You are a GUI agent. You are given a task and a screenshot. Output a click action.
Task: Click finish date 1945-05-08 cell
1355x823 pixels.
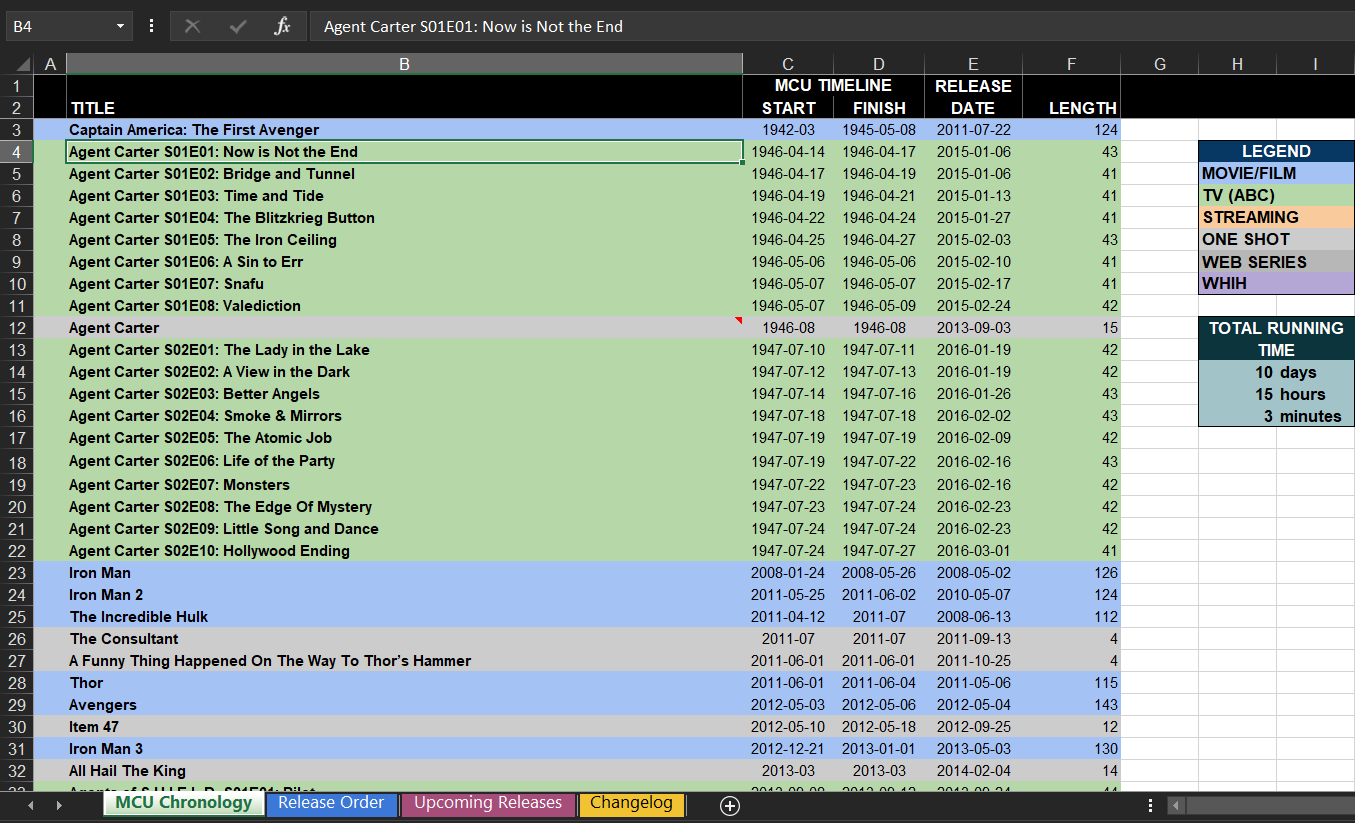tap(879, 129)
